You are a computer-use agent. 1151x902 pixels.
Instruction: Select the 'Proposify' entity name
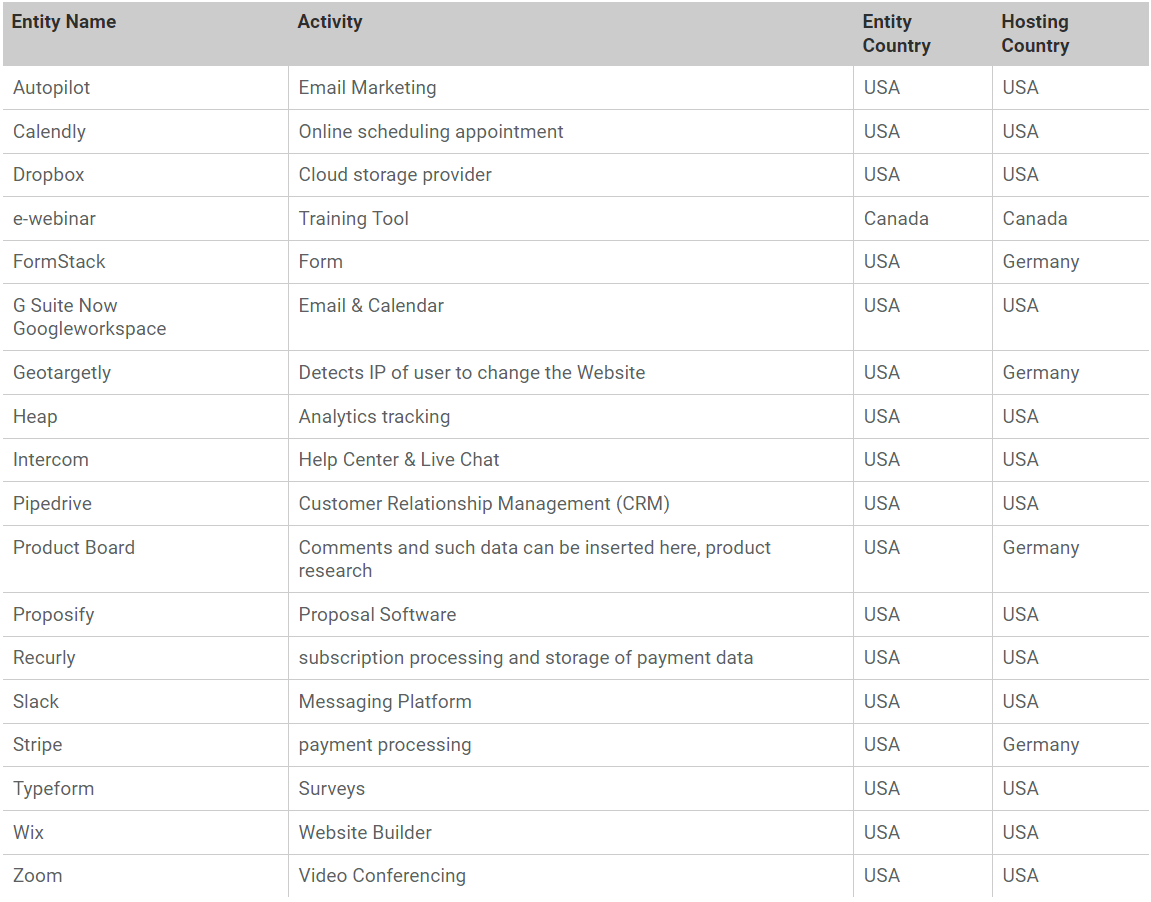click(x=54, y=615)
